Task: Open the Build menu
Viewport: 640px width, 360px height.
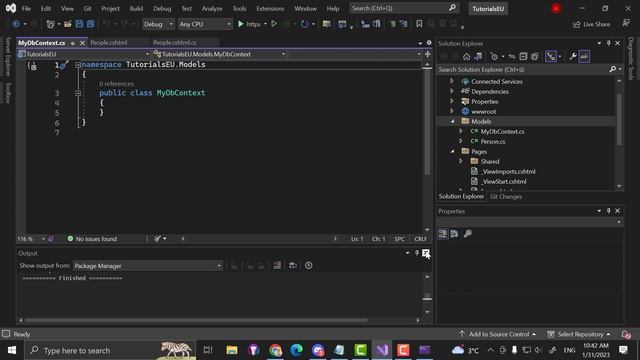Action: coord(136,9)
